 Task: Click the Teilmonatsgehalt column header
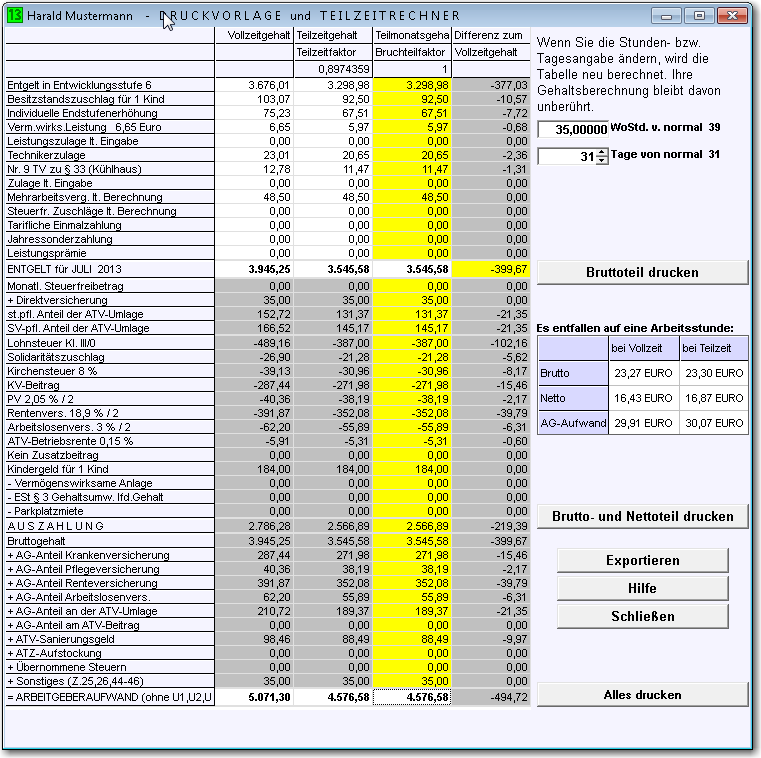412,35
